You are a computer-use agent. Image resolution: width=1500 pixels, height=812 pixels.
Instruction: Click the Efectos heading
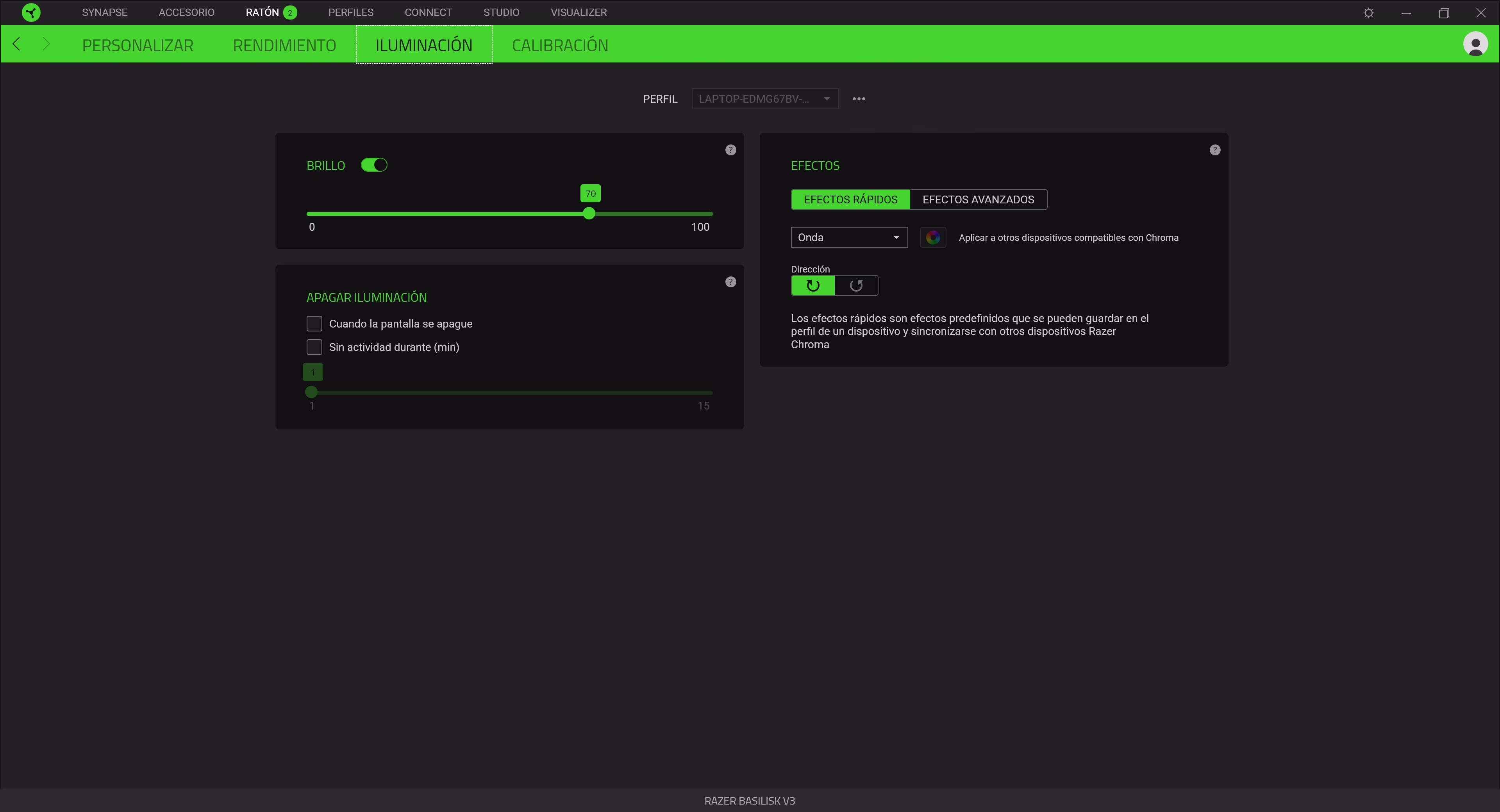pos(814,166)
